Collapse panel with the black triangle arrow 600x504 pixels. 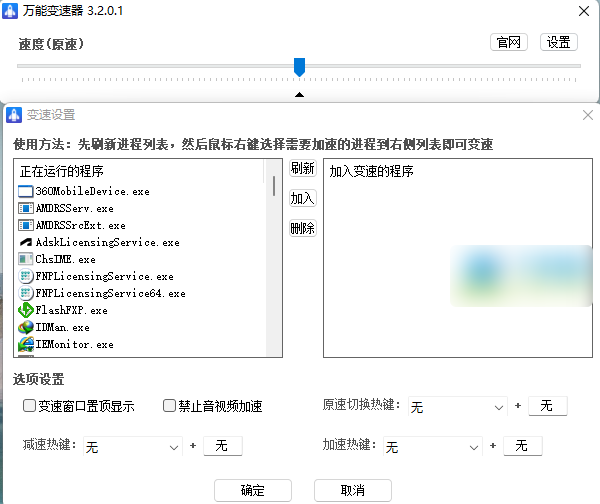coord(300,95)
